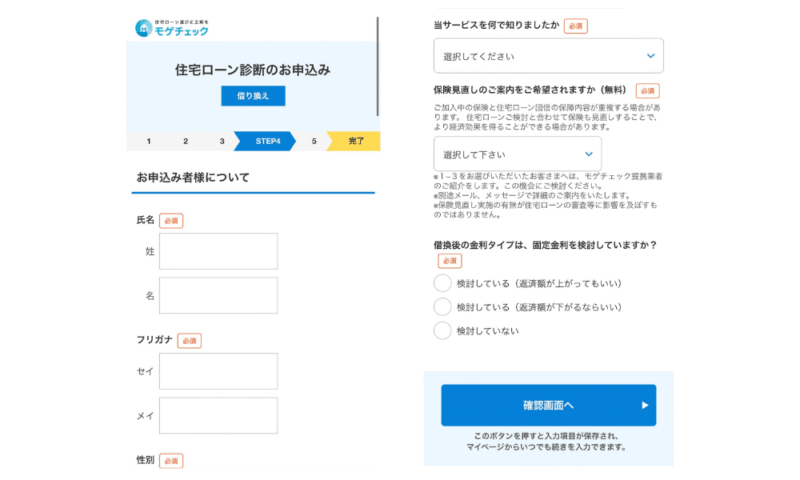800x480 pixels.
Task: Click the Mogecheck house logo icon
Action: [x=143, y=28]
